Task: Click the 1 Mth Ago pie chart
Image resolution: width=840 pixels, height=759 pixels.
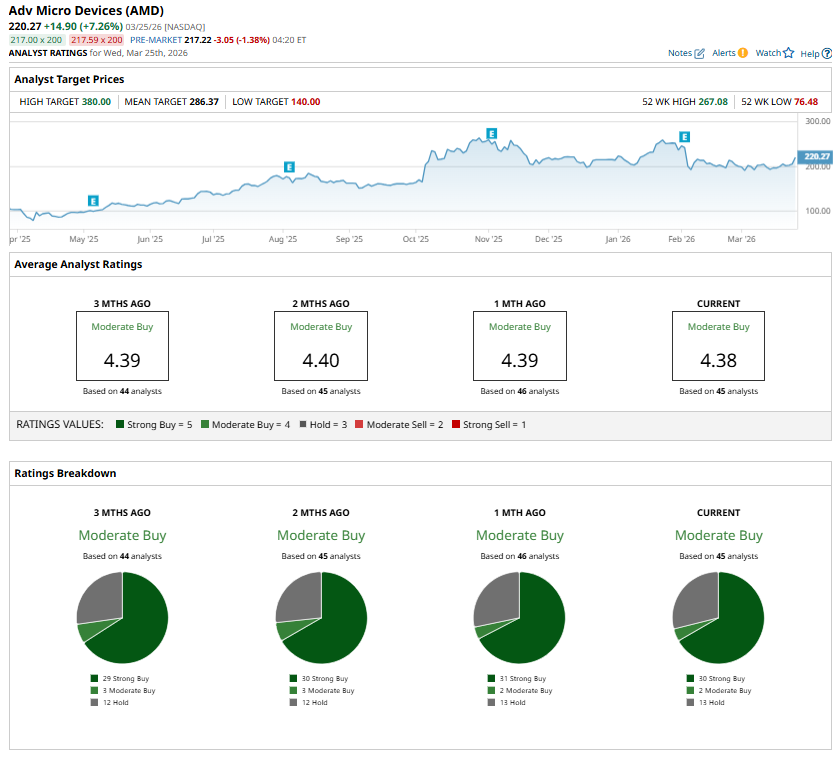Action: (519, 617)
